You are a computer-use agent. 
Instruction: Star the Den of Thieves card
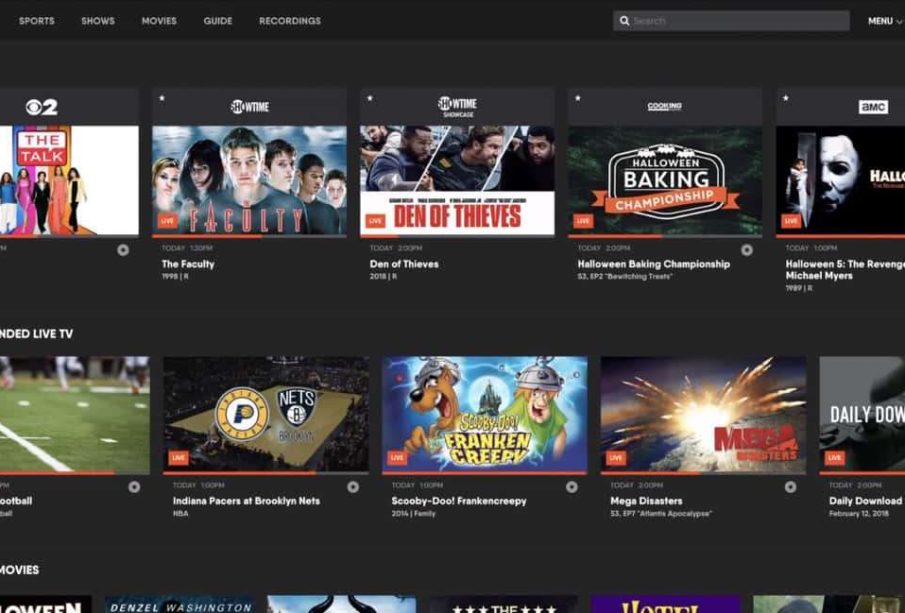pos(370,99)
